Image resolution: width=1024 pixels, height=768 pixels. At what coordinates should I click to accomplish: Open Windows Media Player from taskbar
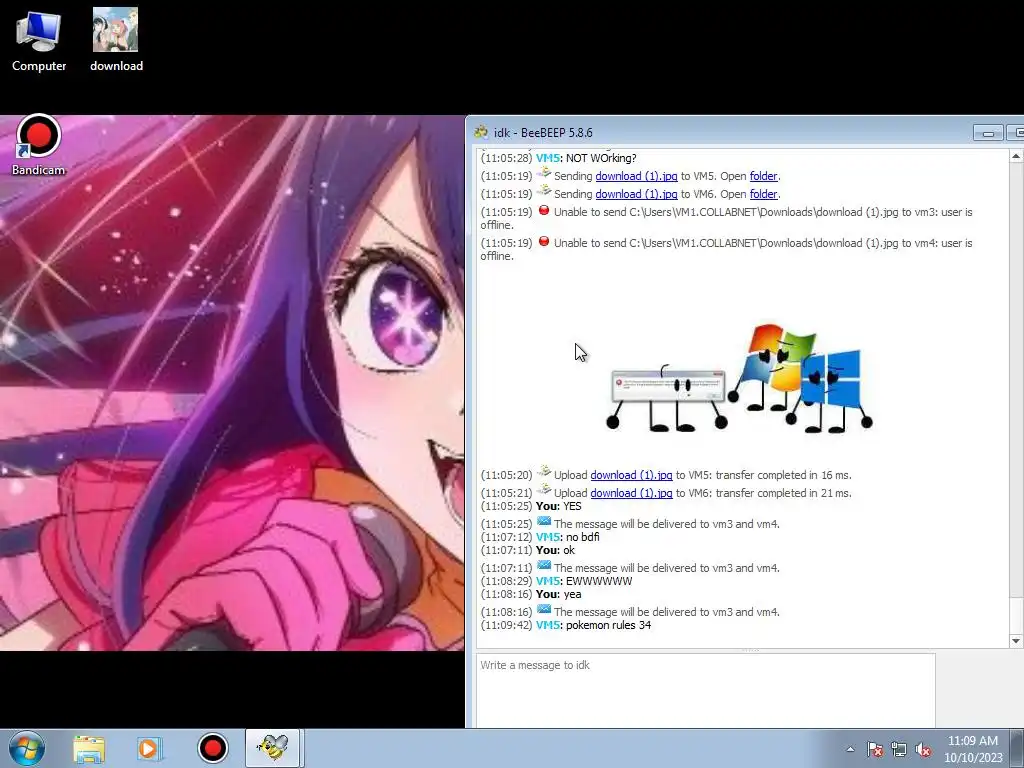149,748
